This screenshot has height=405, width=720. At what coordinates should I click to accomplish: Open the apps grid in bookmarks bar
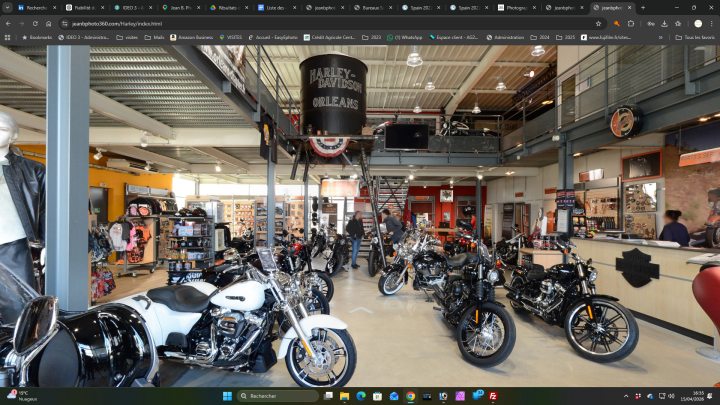(7, 37)
